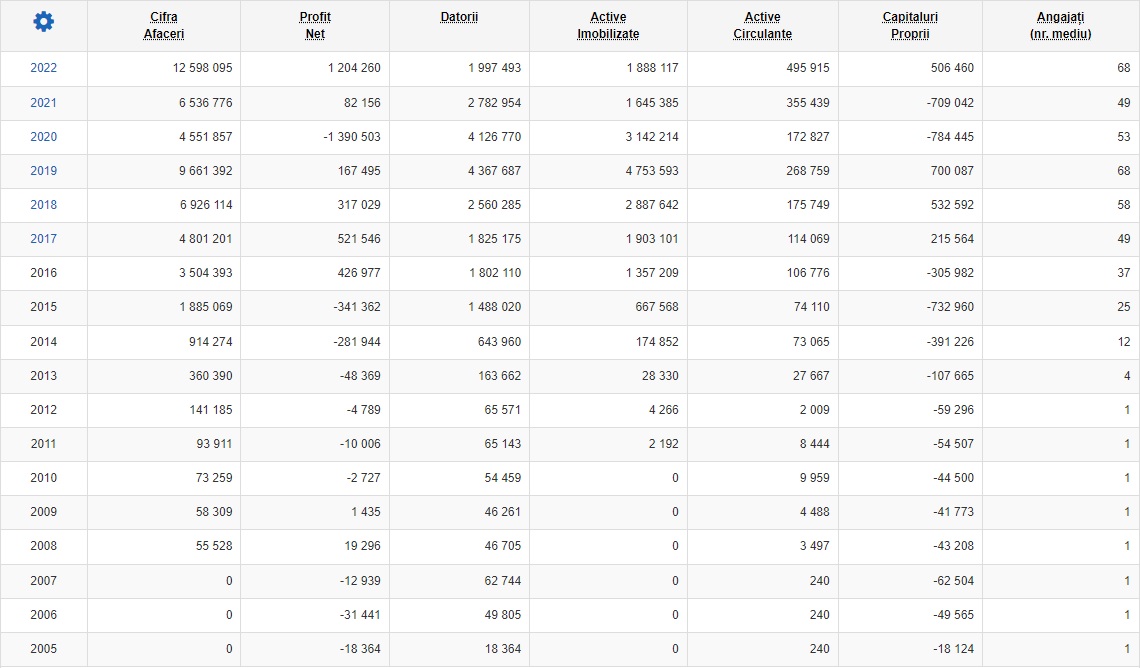Click the 2010 year cell
The image size is (1140, 668).
point(44,478)
